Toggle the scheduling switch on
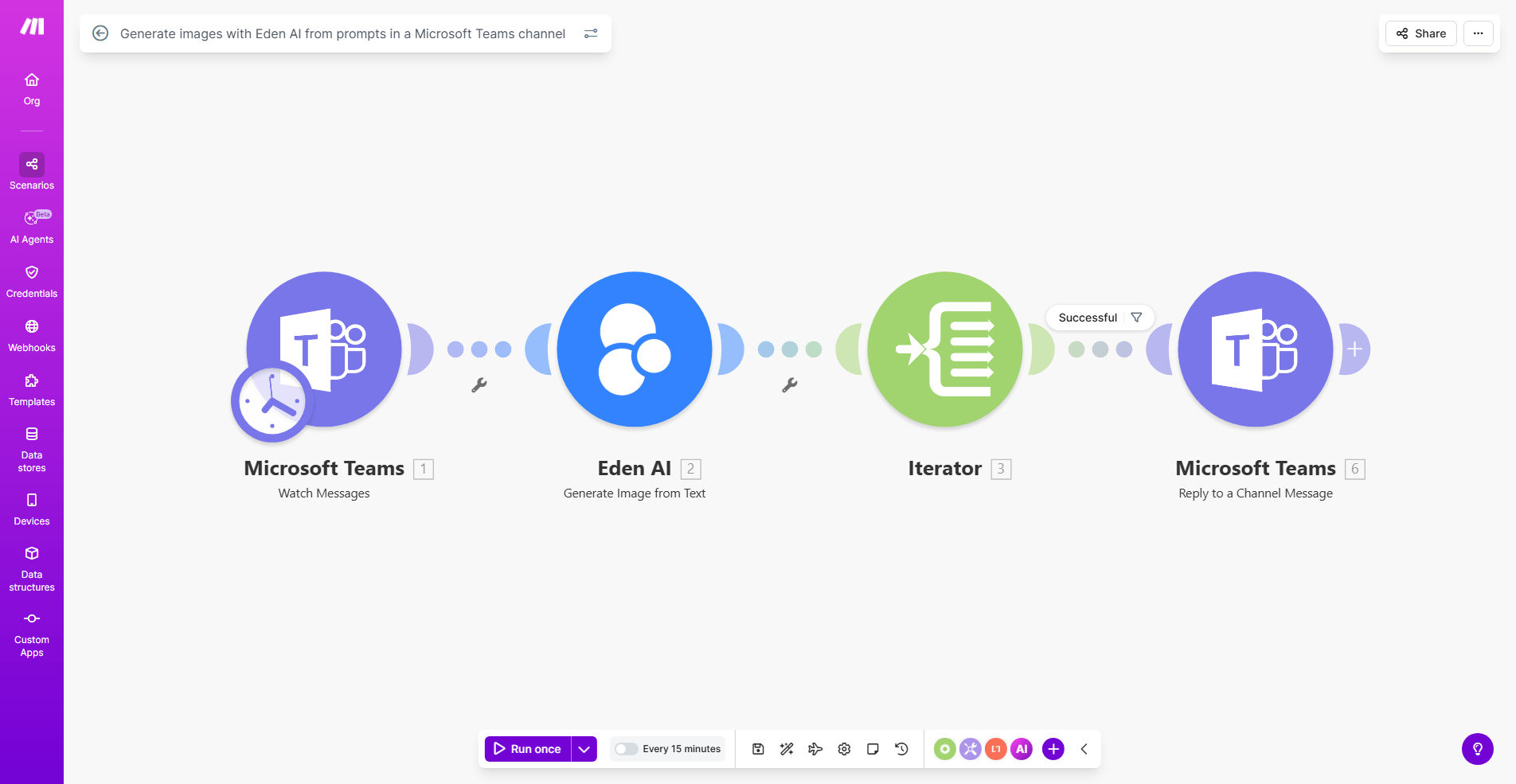Viewport: 1516px width, 784px height. 626,749
